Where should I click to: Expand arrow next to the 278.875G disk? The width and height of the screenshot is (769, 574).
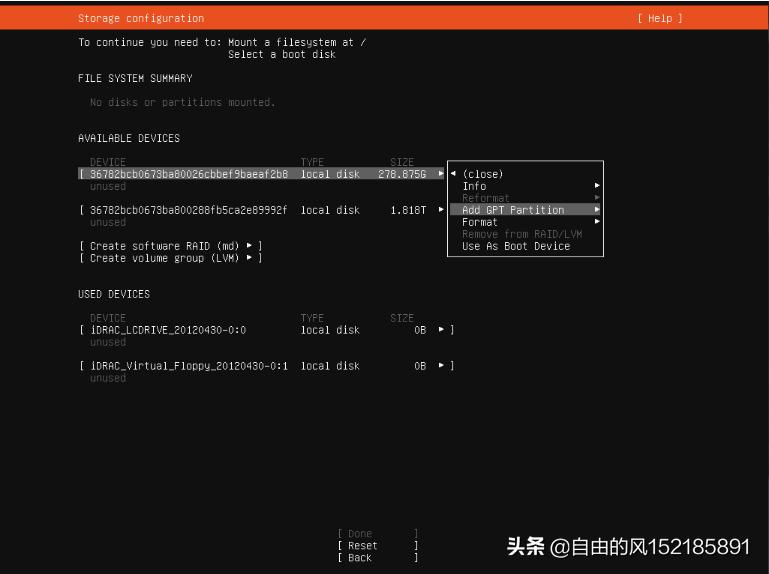click(441, 173)
